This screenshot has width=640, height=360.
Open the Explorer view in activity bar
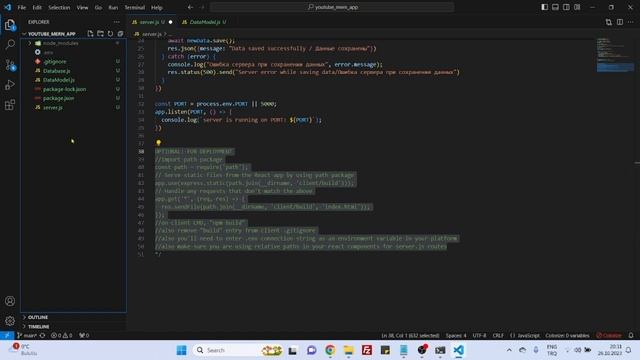click(x=10, y=25)
